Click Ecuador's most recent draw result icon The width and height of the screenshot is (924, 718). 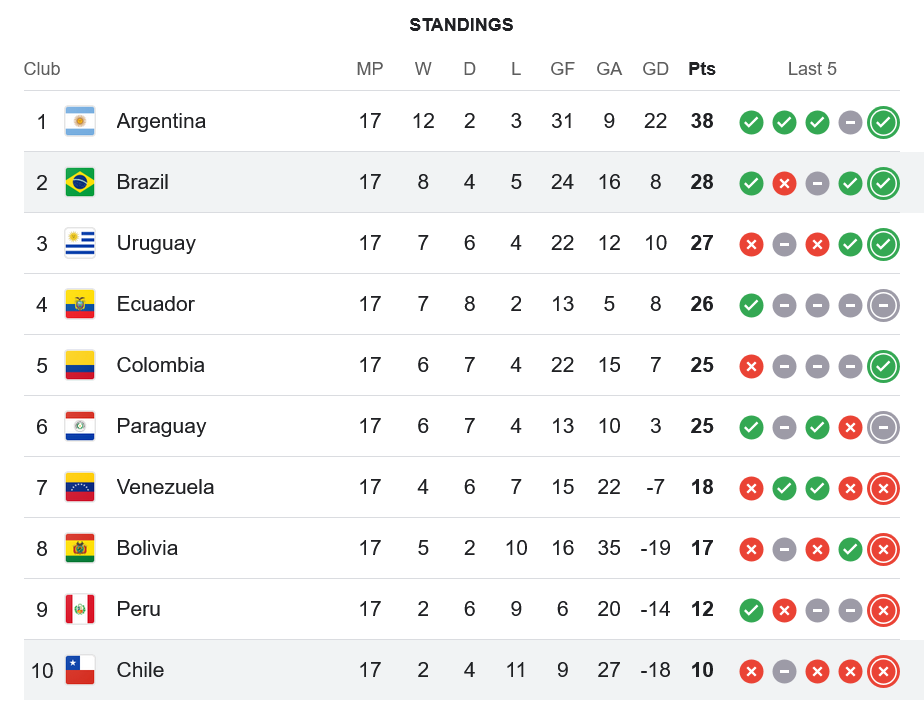pos(883,305)
